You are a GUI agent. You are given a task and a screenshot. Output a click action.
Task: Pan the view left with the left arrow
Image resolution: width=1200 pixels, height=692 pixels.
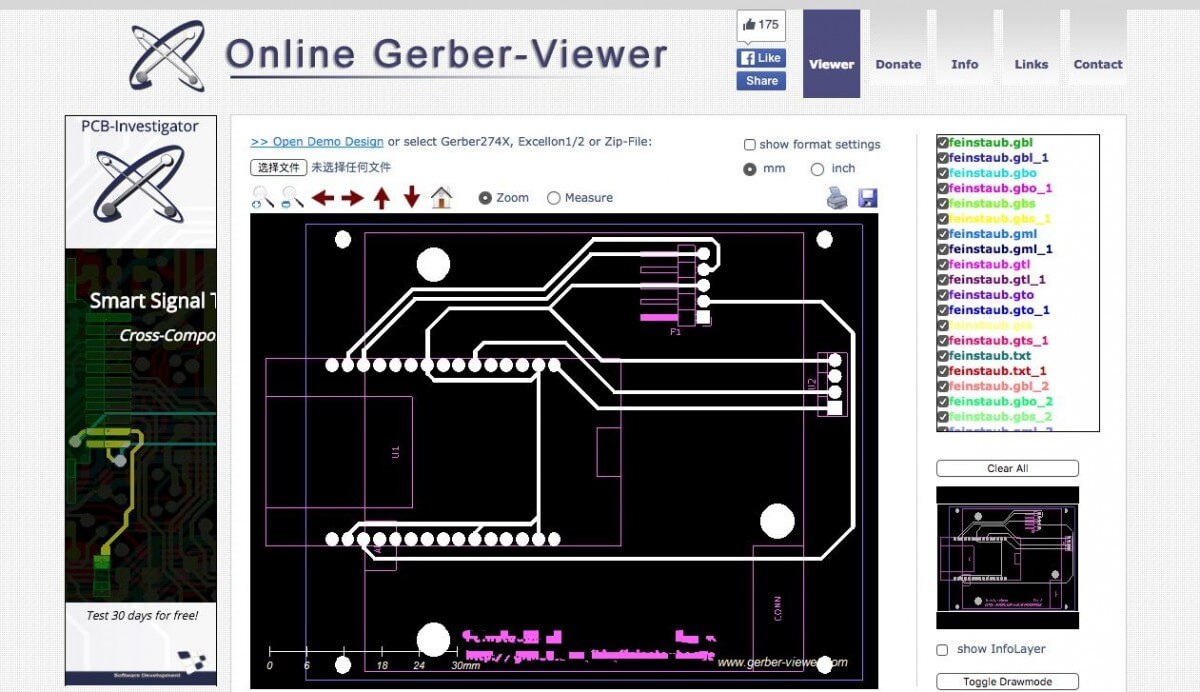pyautogui.click(x=322, y=198)
